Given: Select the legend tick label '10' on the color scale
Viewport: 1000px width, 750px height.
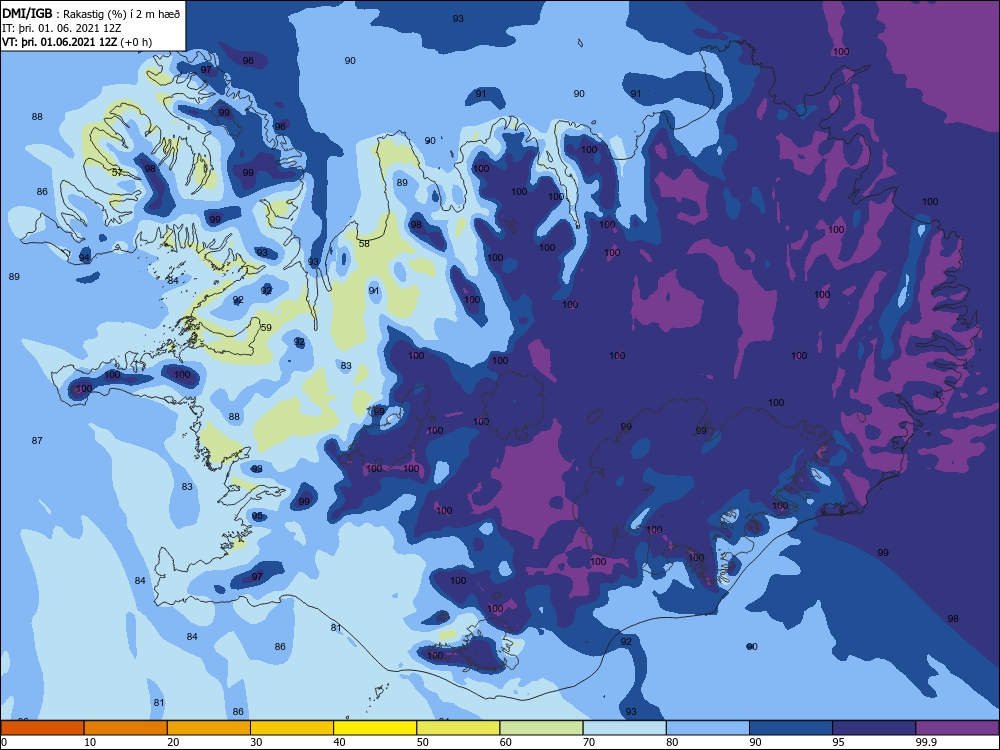Looking at the screenshot, I should (90, 742).
